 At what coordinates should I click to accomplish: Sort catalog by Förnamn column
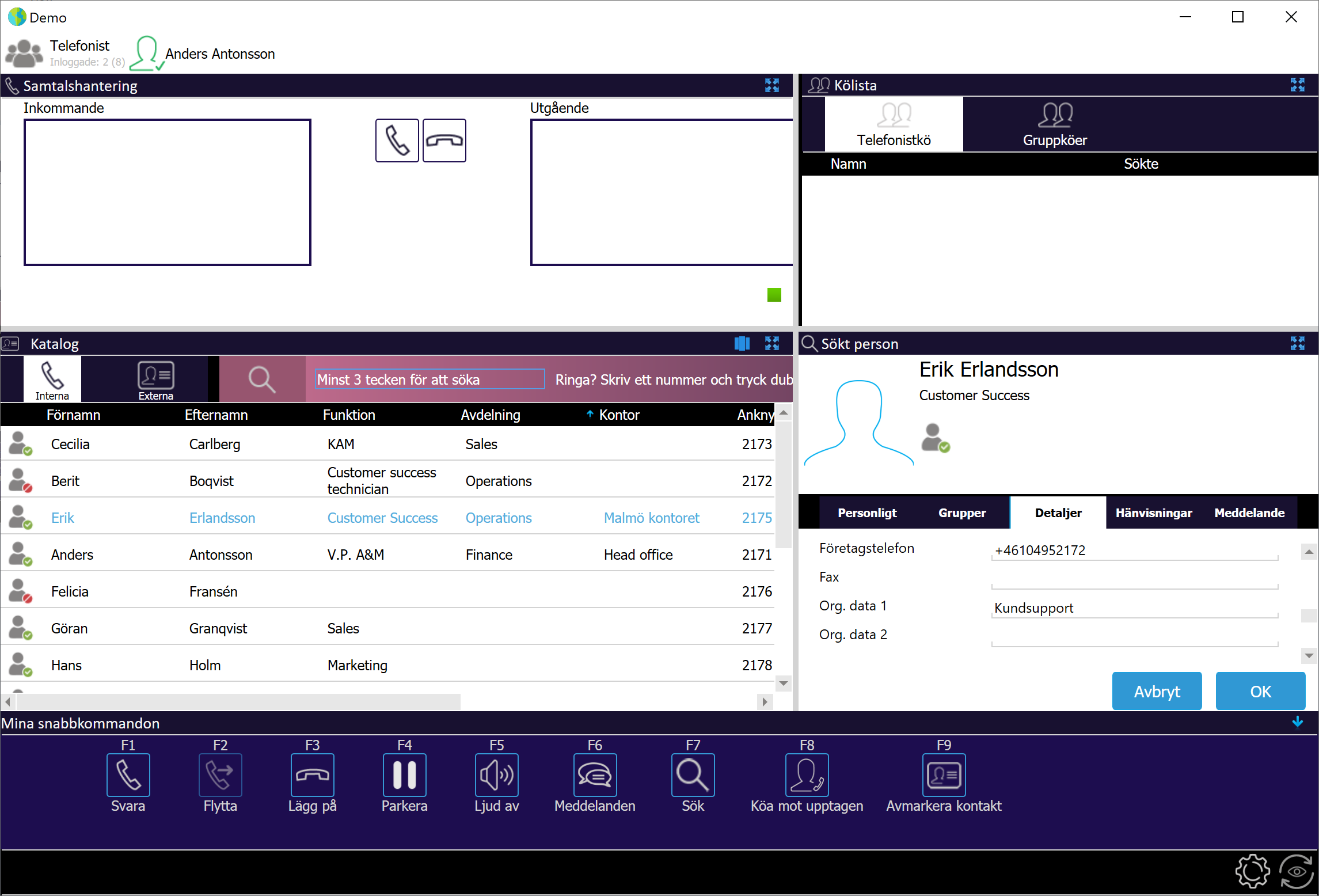click(x=73, y=415)
